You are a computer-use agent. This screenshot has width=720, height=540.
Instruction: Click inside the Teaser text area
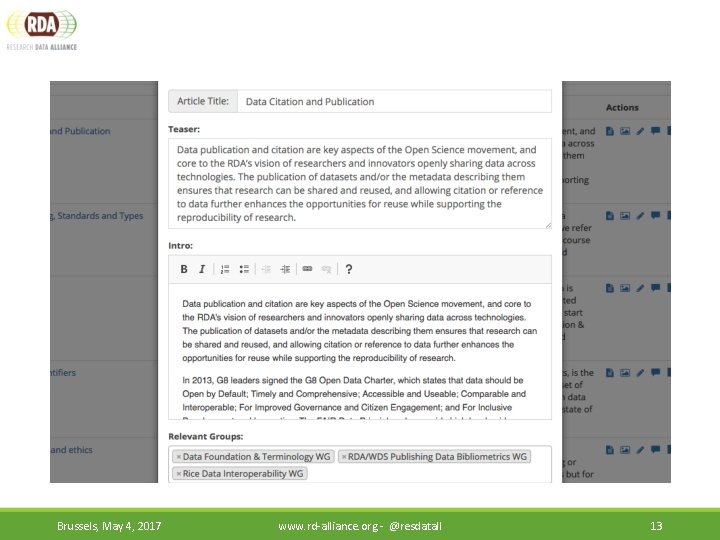[x=360, y=183]
